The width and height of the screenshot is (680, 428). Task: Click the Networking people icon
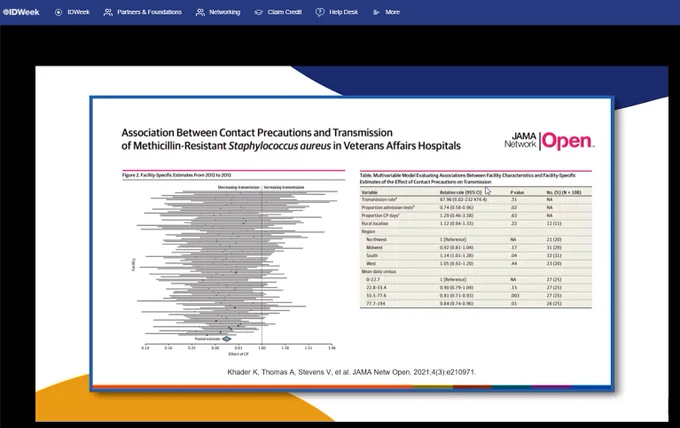coord(200,13)
